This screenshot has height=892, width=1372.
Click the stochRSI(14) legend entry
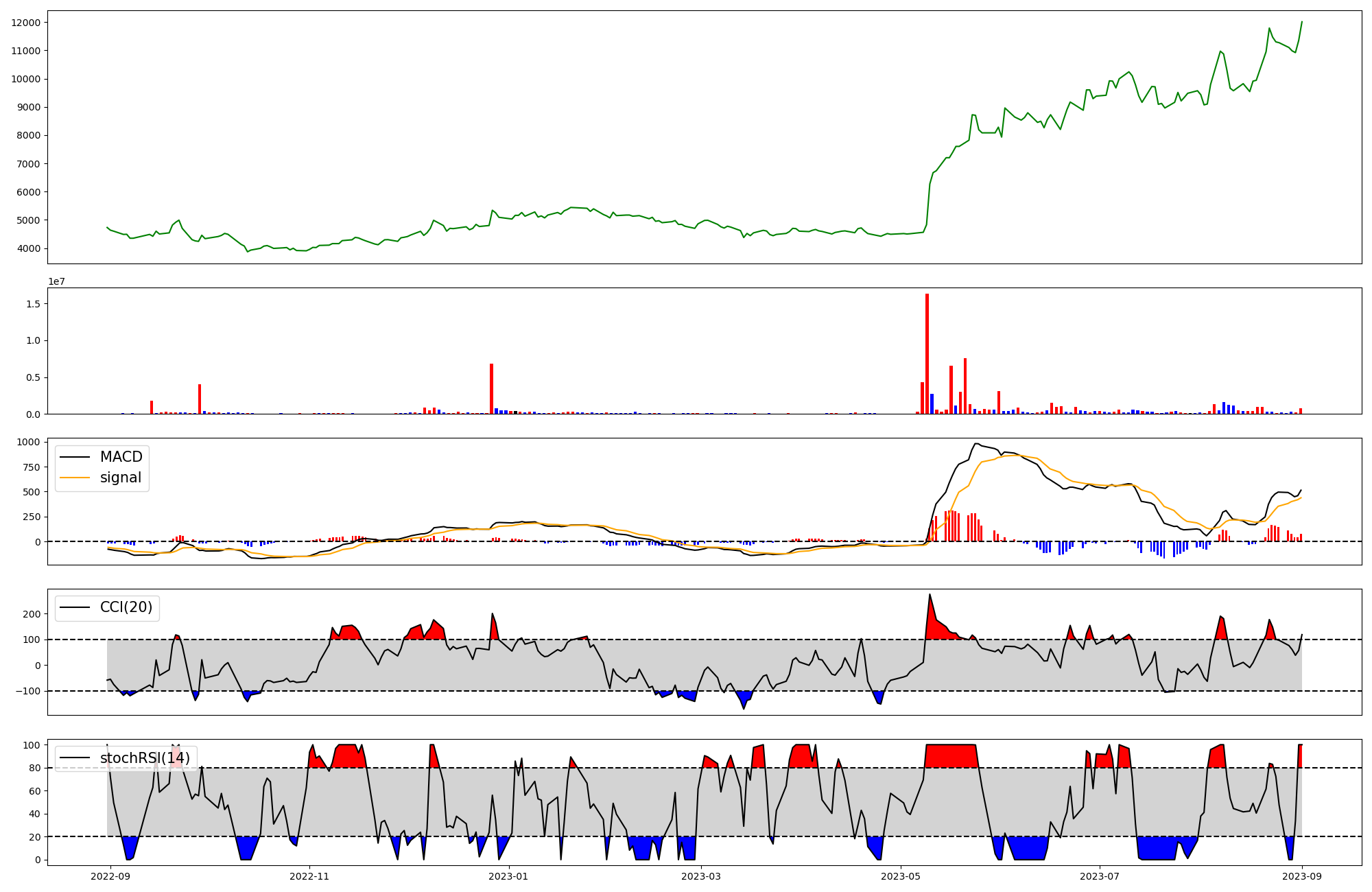coord(145,758)
